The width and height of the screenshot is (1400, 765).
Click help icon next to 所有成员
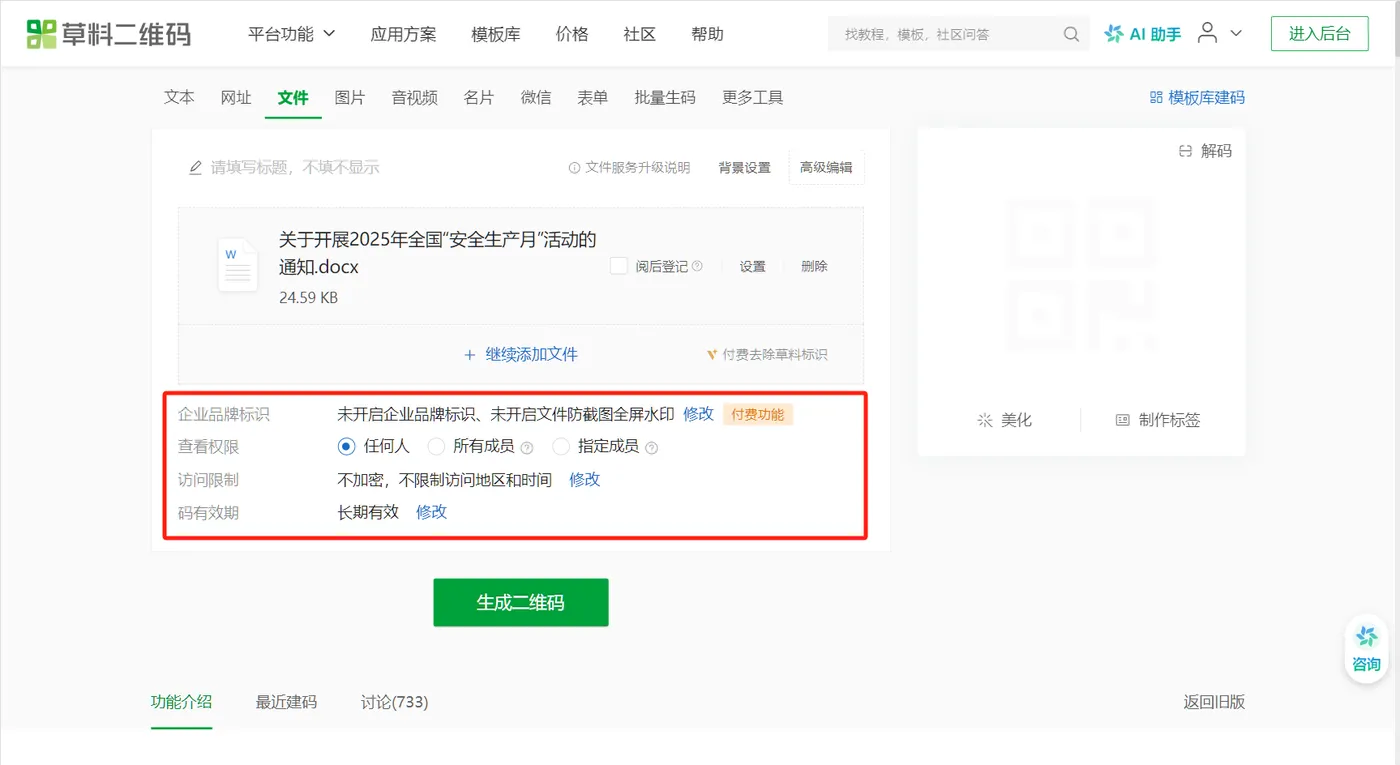coord(527,447)
